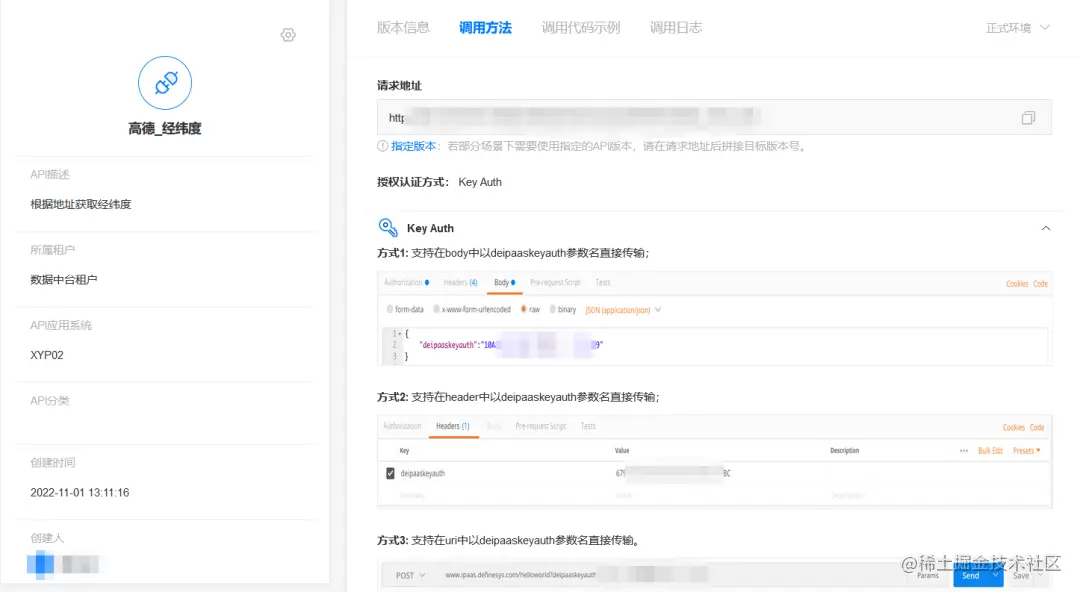
Task: Open the Pre-request Script tab
Action: pyautogui.click(x=556, y=283)
